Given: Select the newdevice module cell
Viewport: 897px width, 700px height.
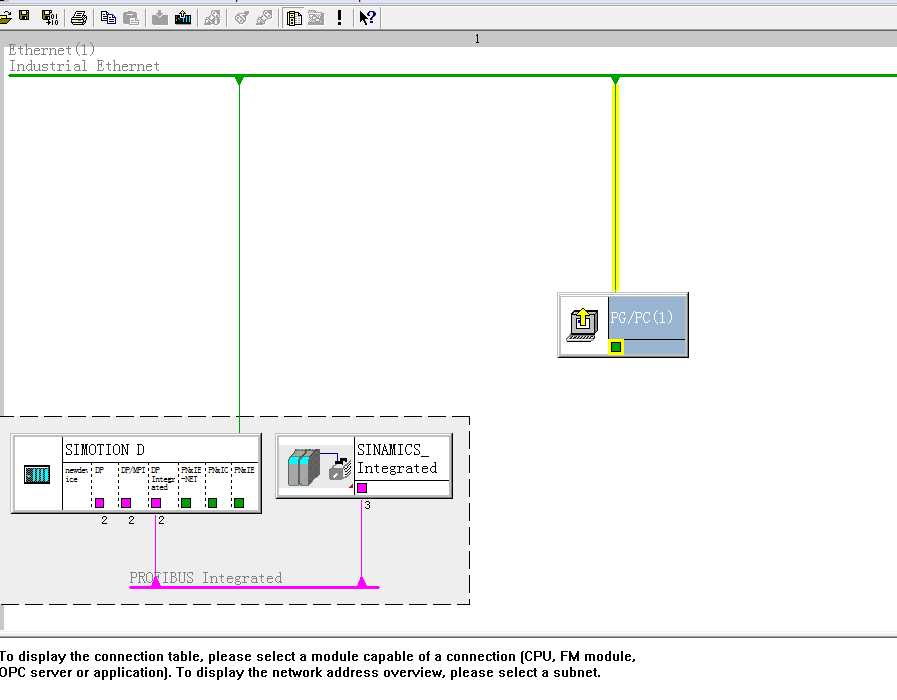Looking at the screenshot, I should coord(76,485).
